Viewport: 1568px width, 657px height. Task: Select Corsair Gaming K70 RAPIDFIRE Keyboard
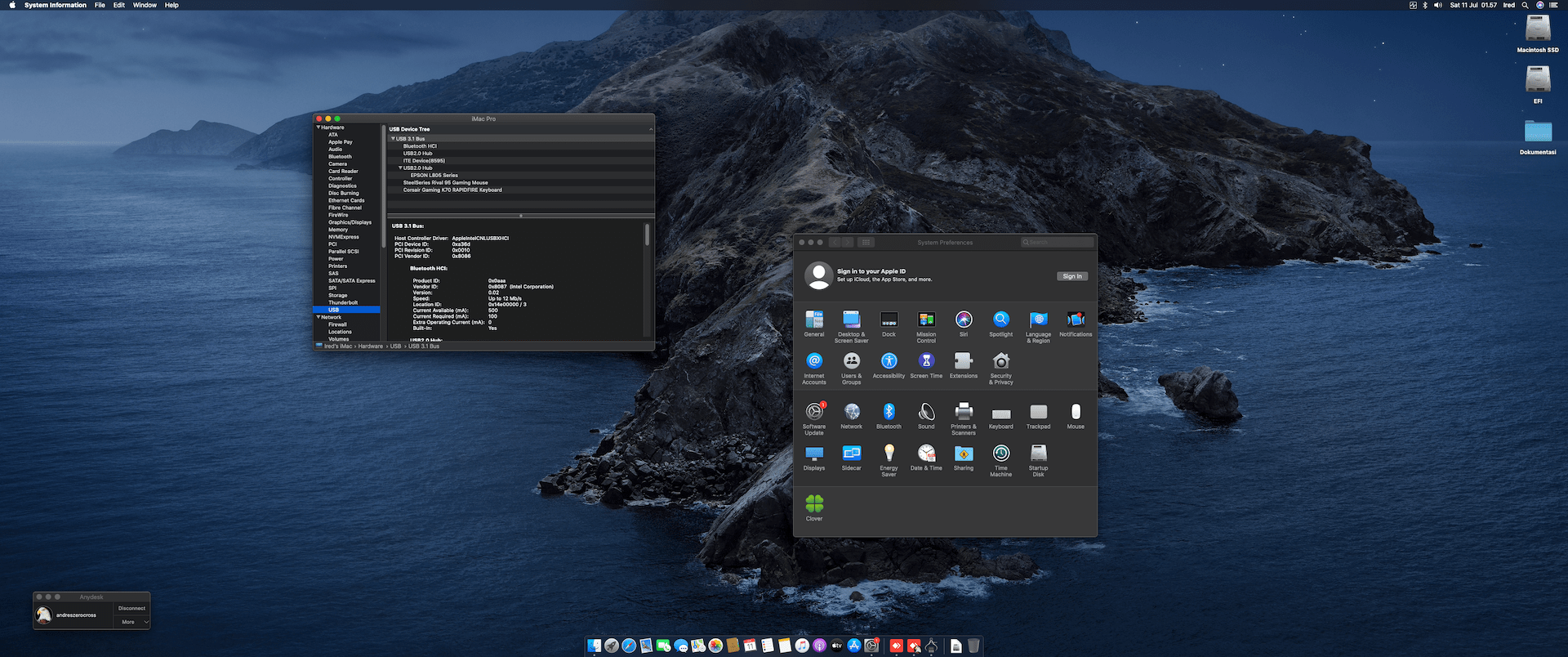tap(452, 190)
